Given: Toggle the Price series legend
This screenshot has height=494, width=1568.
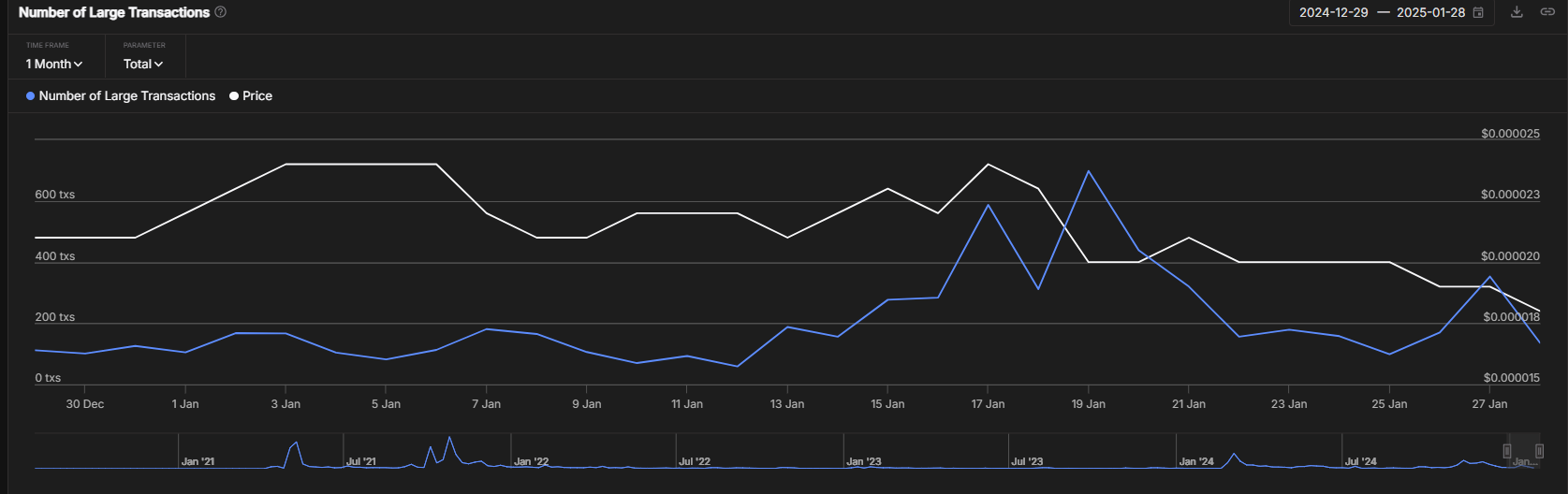Looking at the screenshot, I should 251,95.
